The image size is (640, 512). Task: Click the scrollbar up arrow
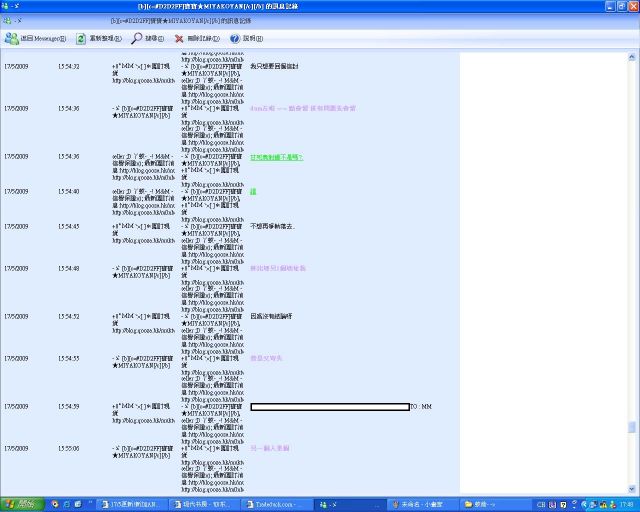pyautogui.click(x=632, y=57)
